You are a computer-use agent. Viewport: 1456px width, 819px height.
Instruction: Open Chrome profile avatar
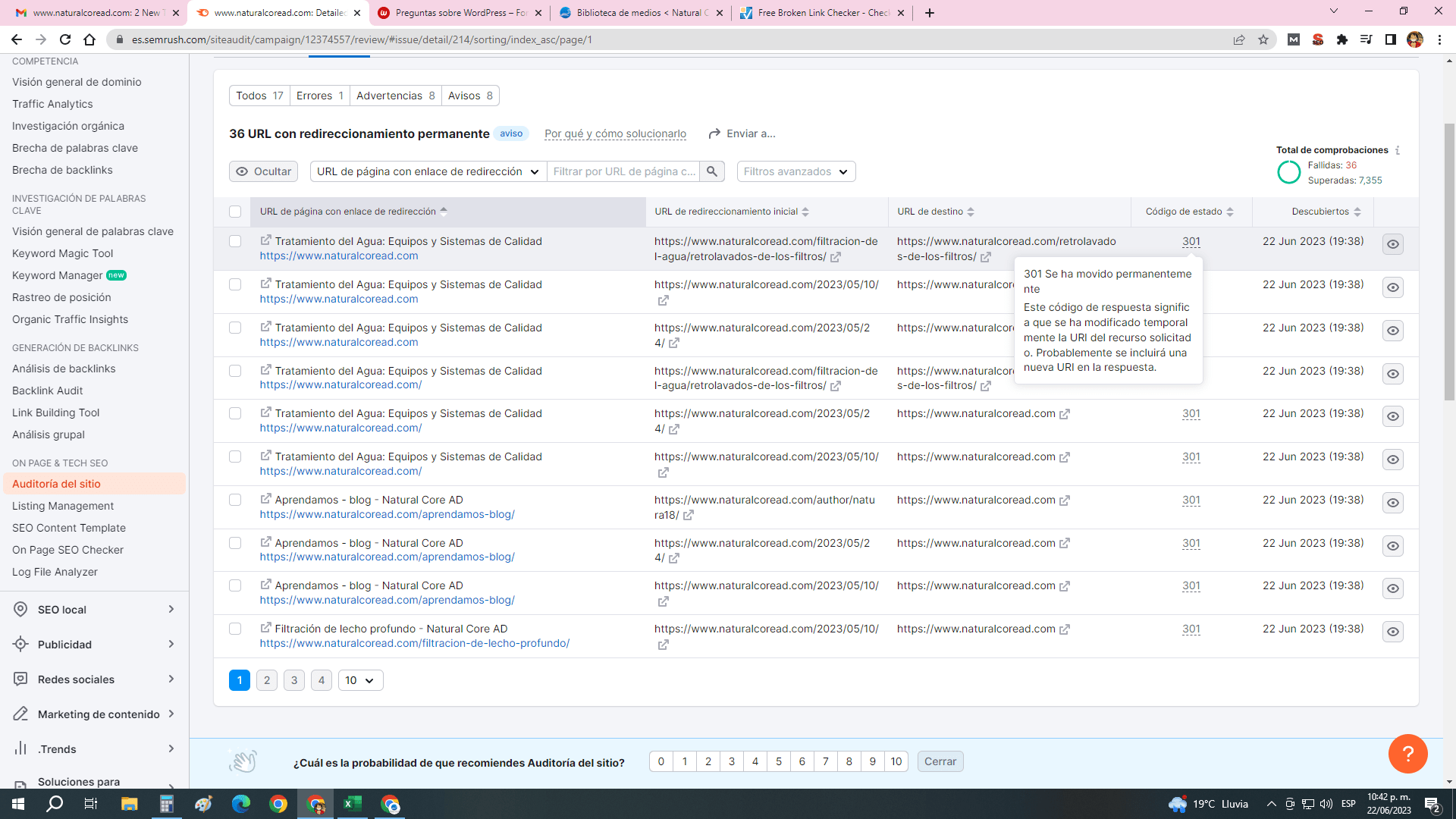coord(1415,39)
